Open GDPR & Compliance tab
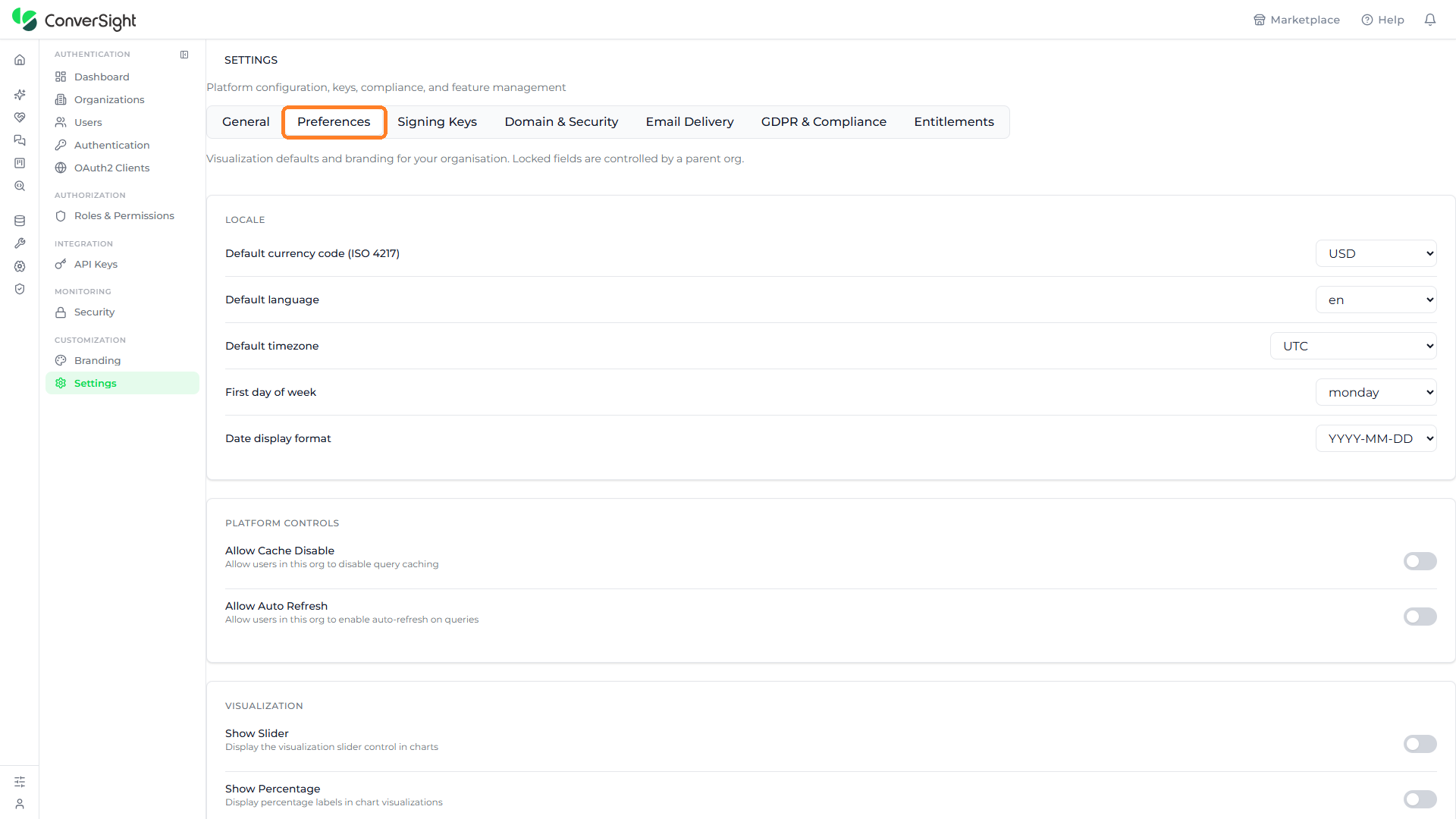This screenshot has height=819, width=1456. (824, 122)
